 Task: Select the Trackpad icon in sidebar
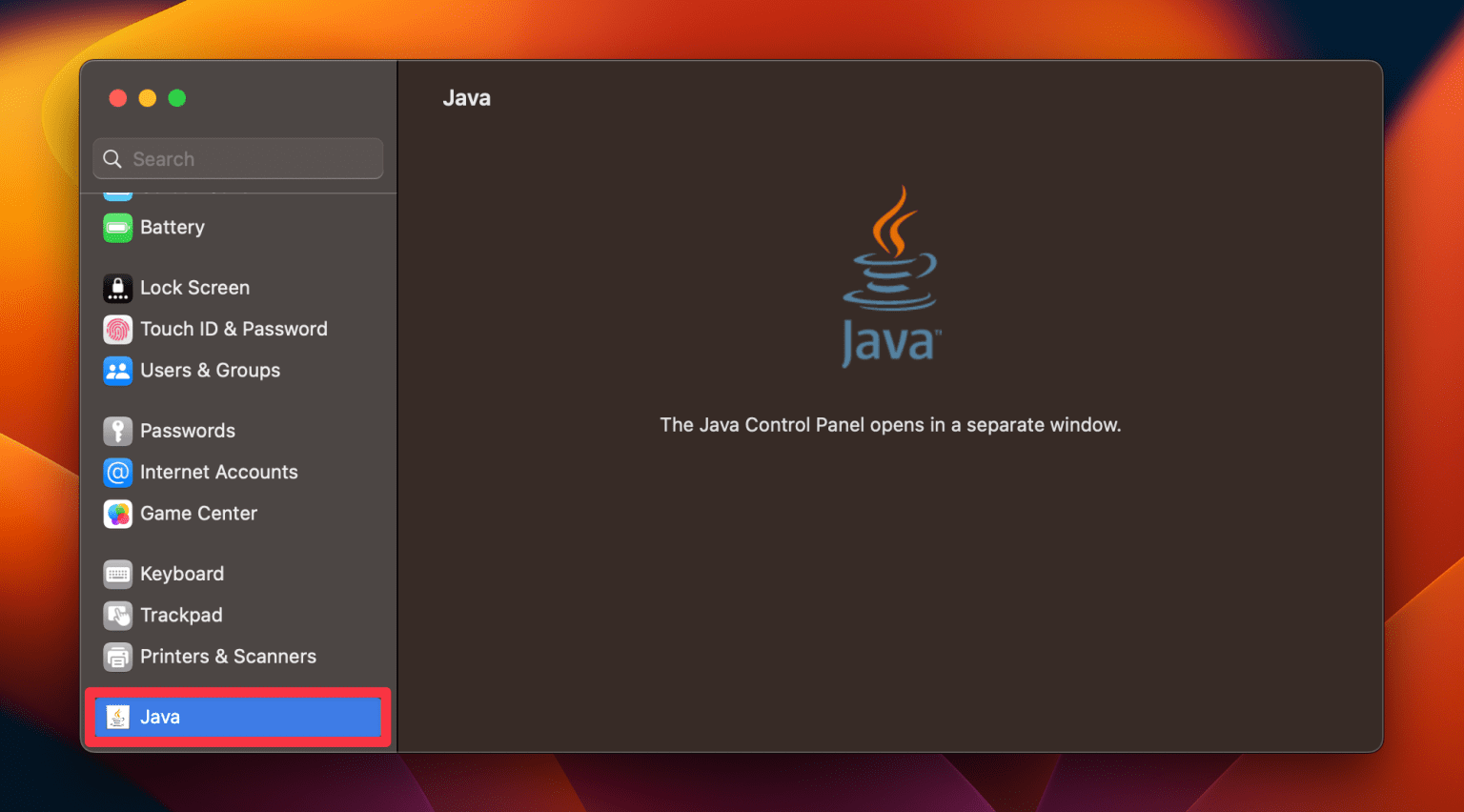tap(116, 616)
